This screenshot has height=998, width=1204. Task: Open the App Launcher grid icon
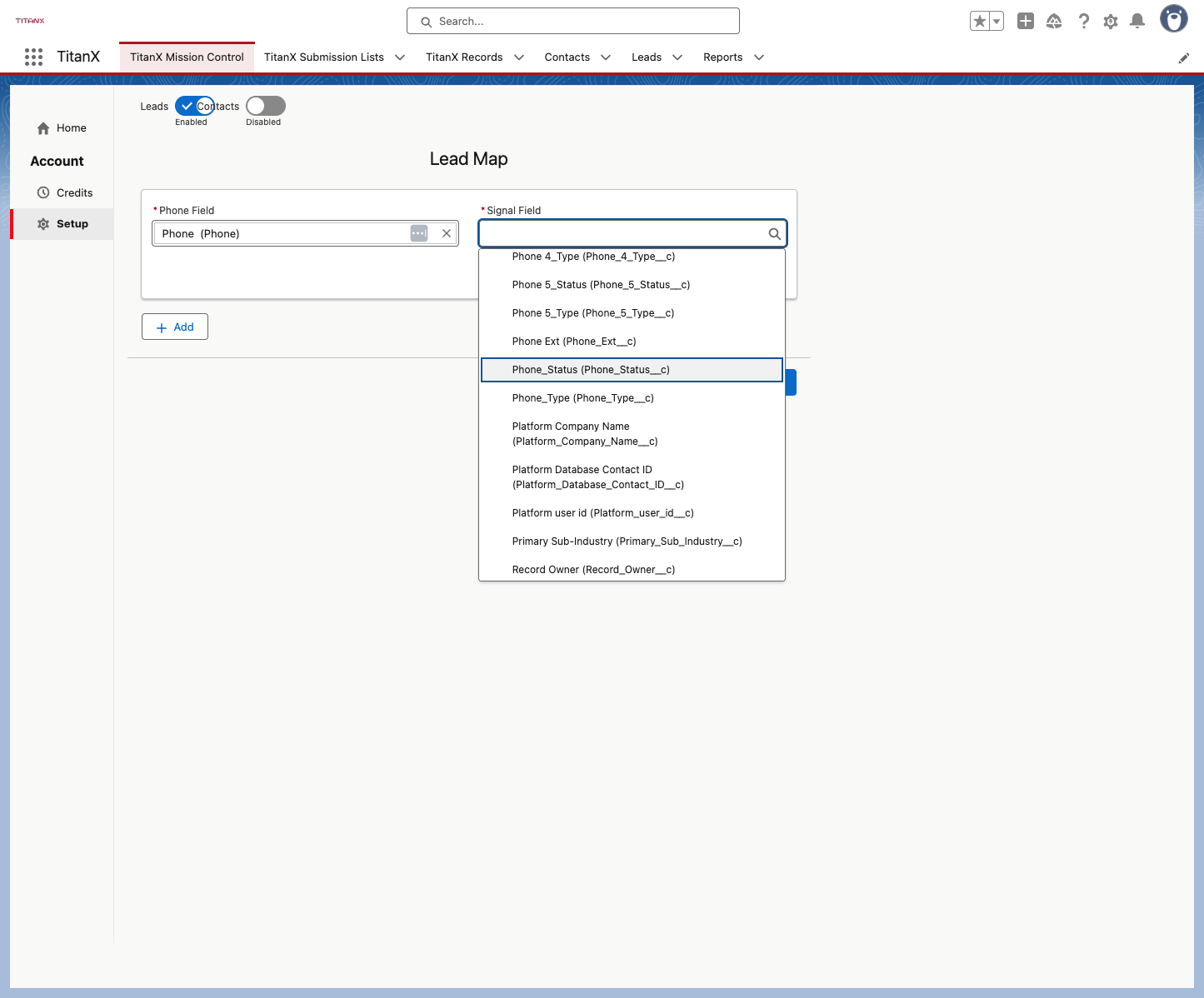point(33,57)
